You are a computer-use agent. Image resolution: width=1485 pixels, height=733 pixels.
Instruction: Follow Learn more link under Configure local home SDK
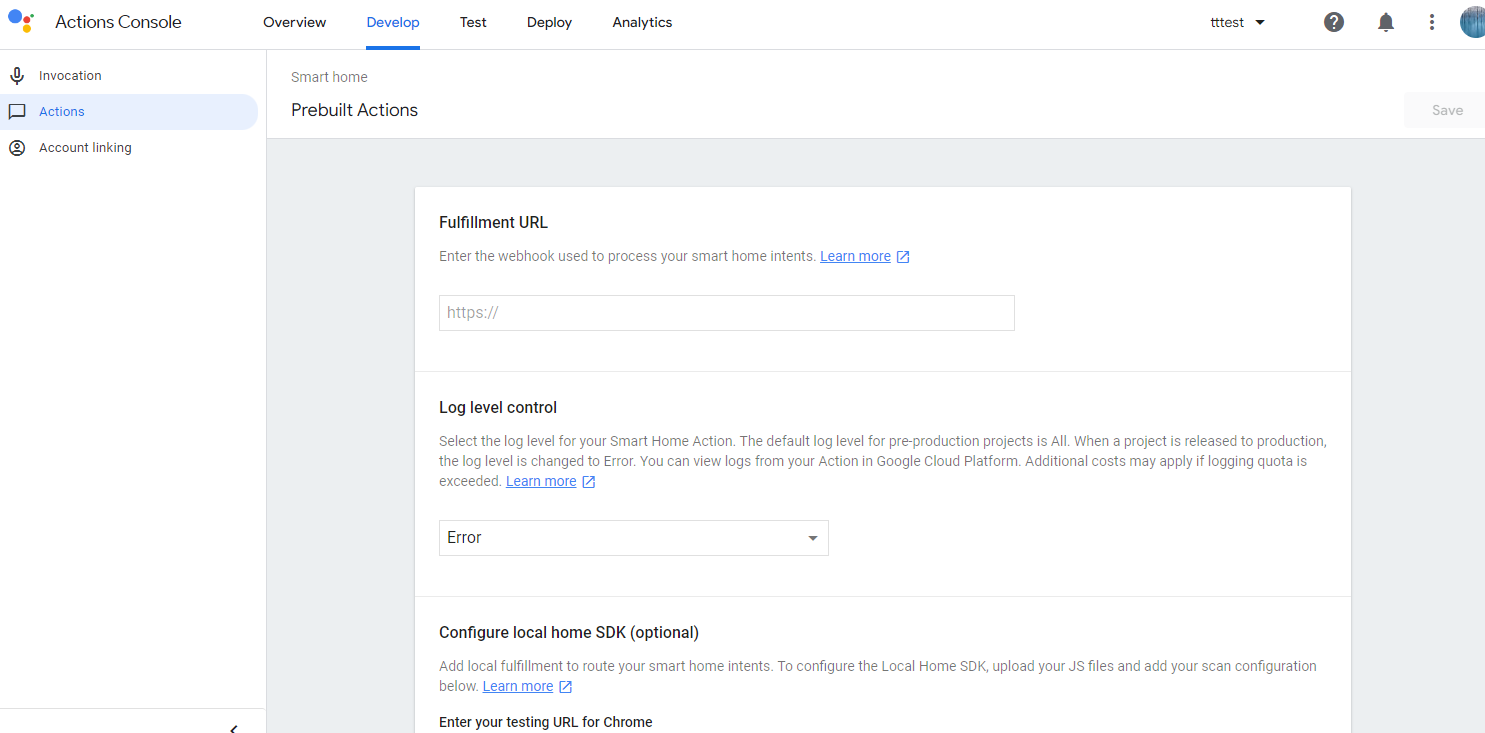click(x=518, y=686)
